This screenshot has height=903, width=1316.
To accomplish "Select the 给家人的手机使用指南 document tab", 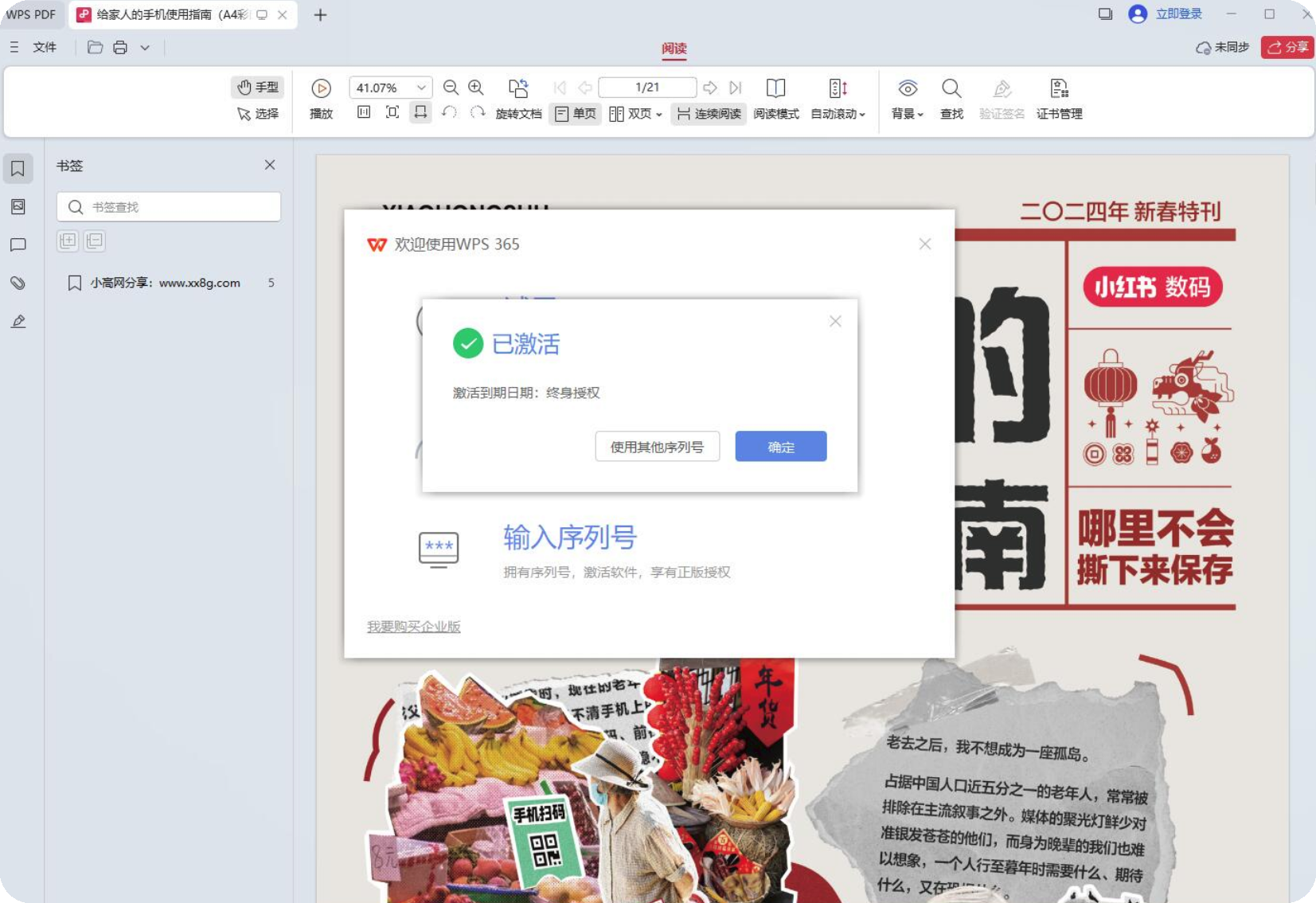I will pos(171,14).
